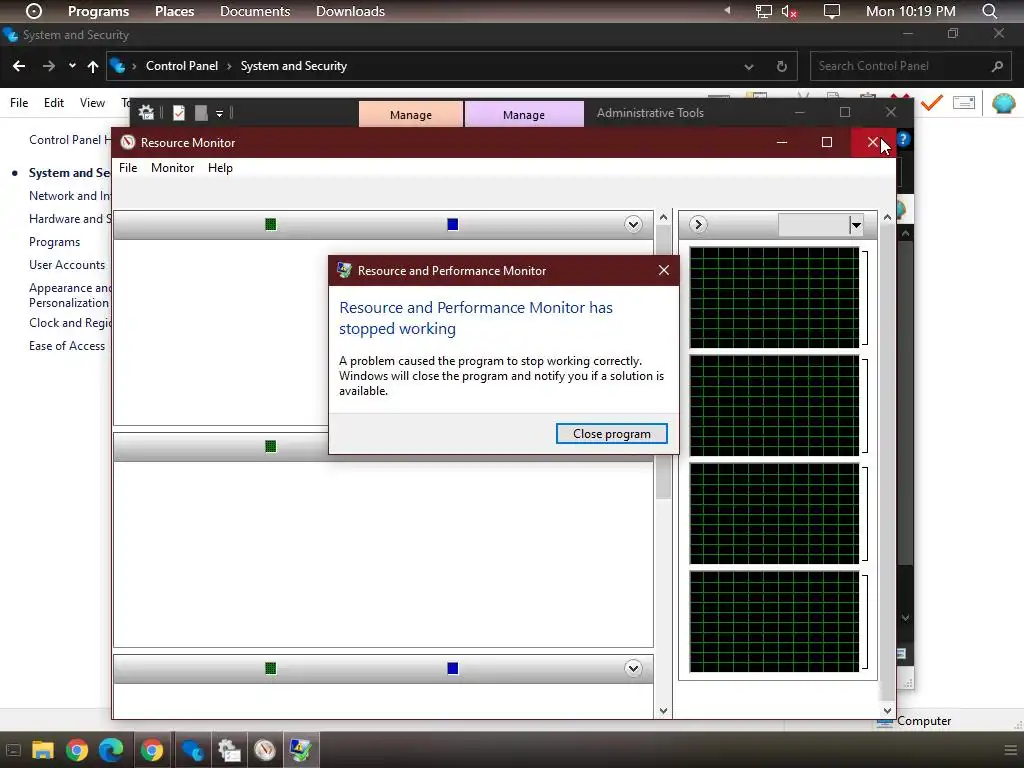Image resolution: width=1024 pixels, height=768 pixels.
Task: Switch to Resource Monitor gauge icon on taskbar
Action: pyautogui.click(x=264, y=750)
